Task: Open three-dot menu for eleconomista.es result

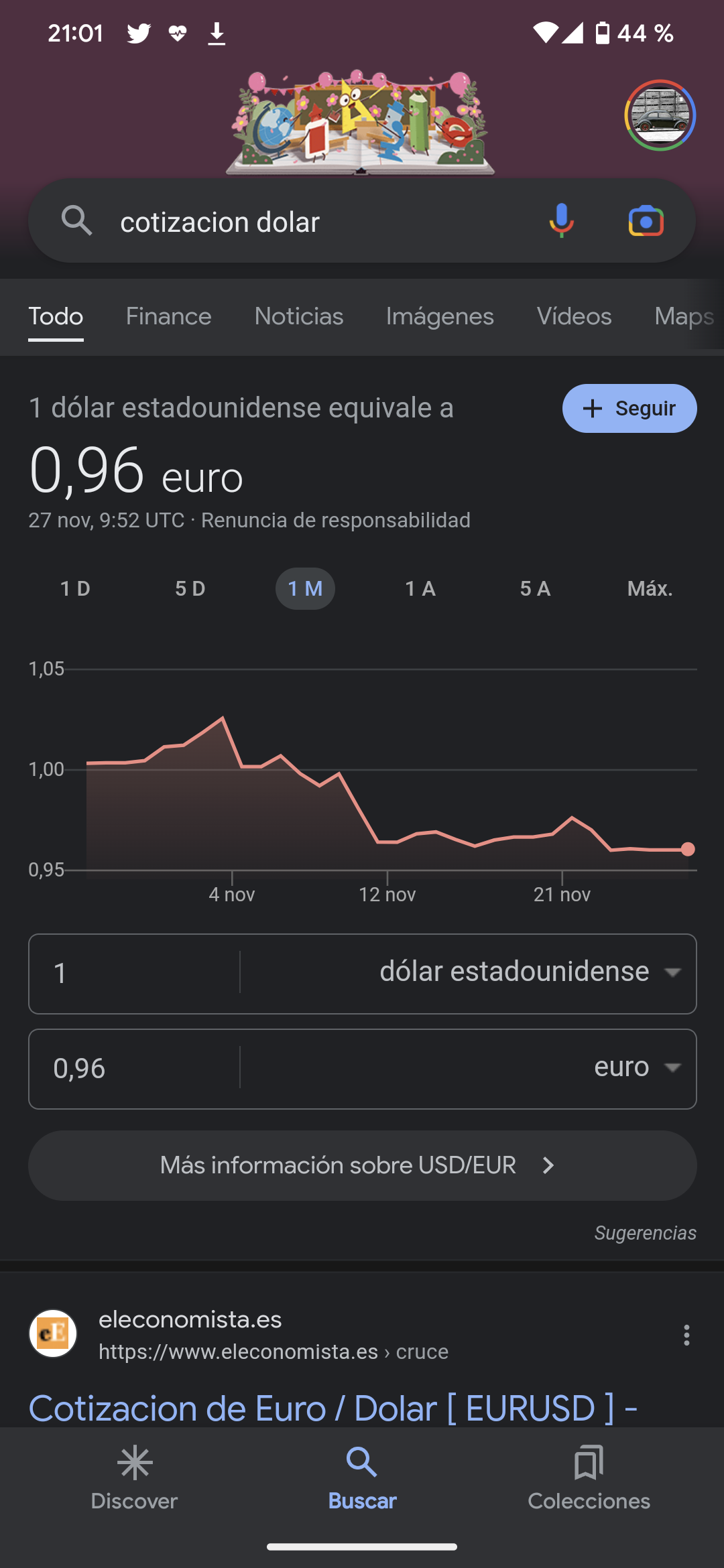Action: (686, 1335)
